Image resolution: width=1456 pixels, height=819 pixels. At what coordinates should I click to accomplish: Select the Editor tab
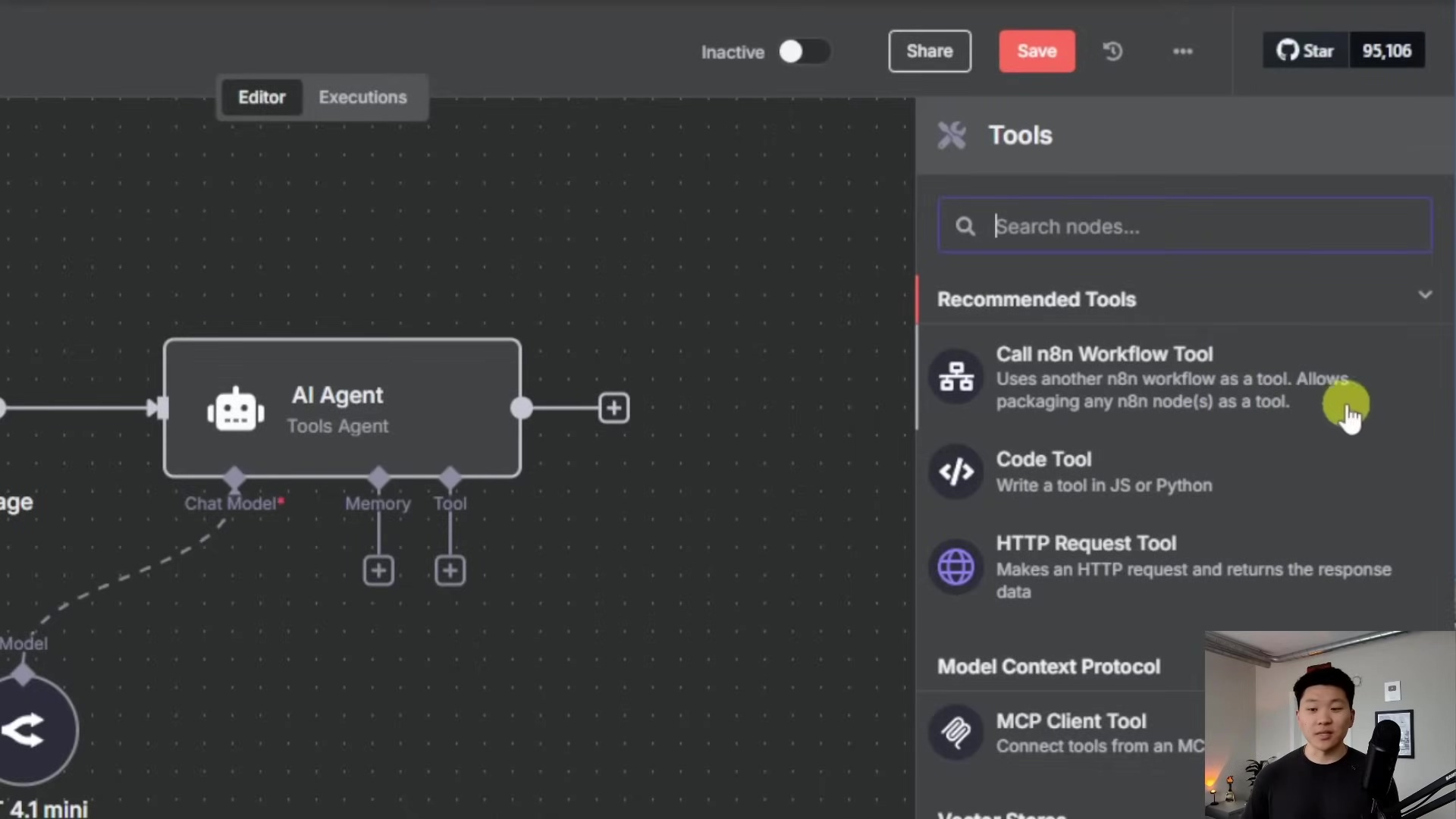tap(262, 97)
